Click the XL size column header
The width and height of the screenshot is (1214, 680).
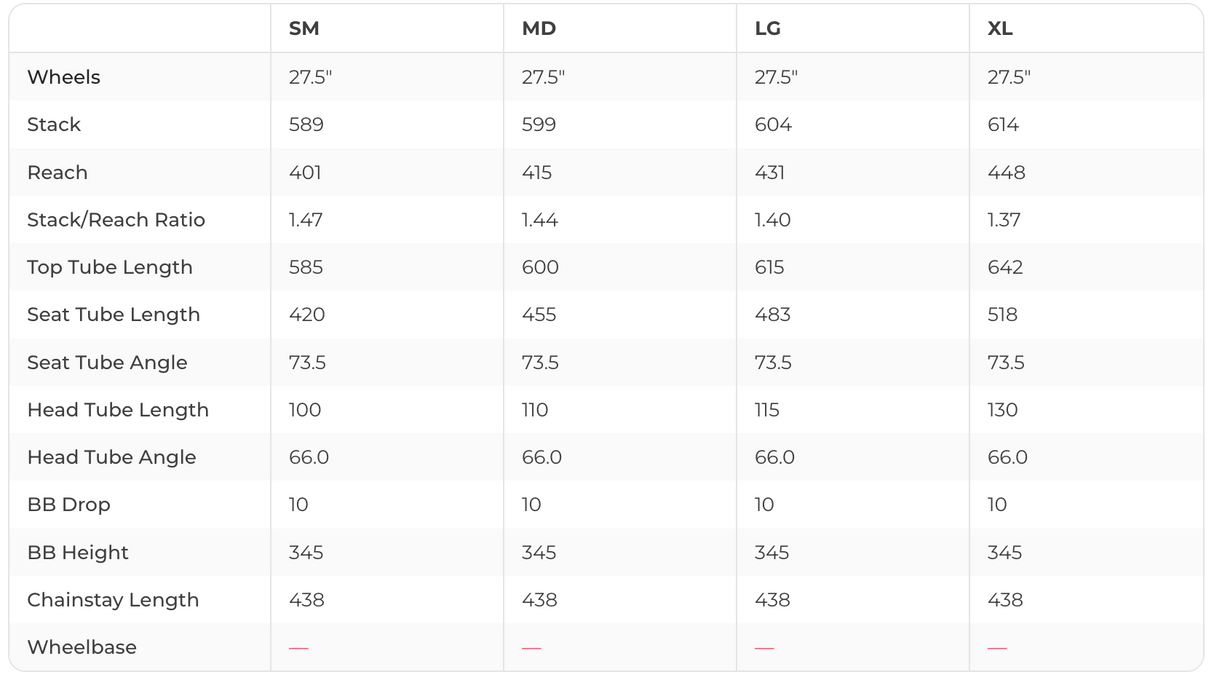coord(1000,29)
